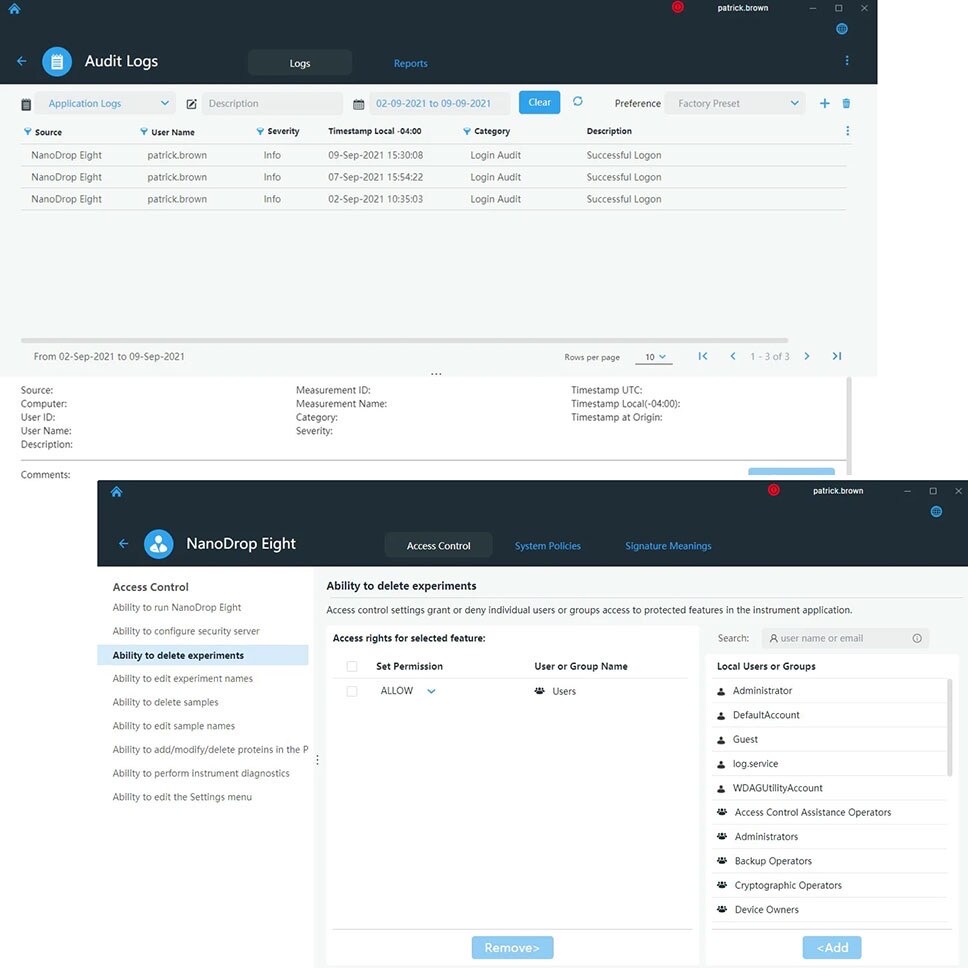968x968 pixels.
Task: Select Device Owners group
Action: tap(829, 910)
